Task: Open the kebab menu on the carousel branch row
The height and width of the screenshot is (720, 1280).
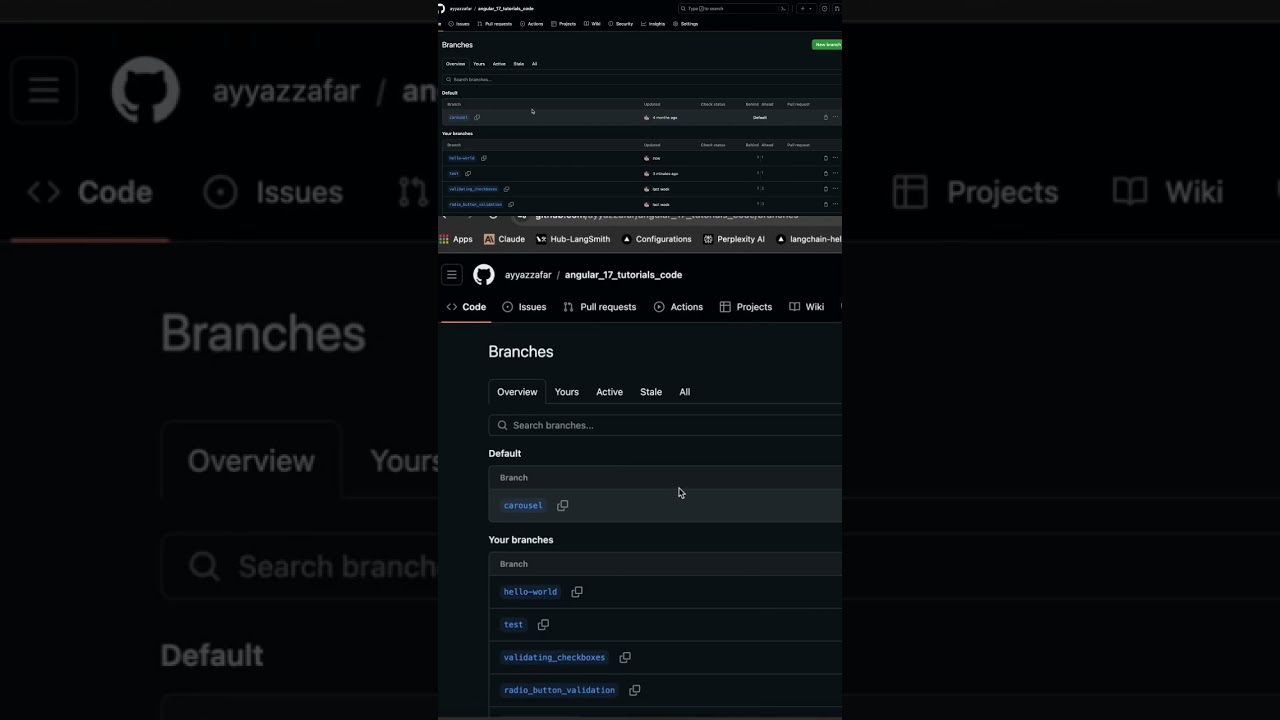Action: pos(835,117)
